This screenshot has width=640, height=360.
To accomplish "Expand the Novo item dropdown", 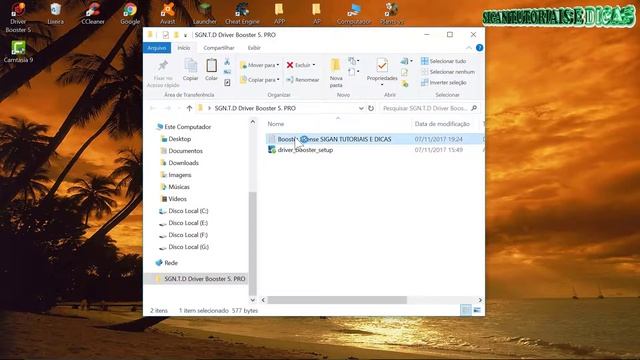I will 353,61.
